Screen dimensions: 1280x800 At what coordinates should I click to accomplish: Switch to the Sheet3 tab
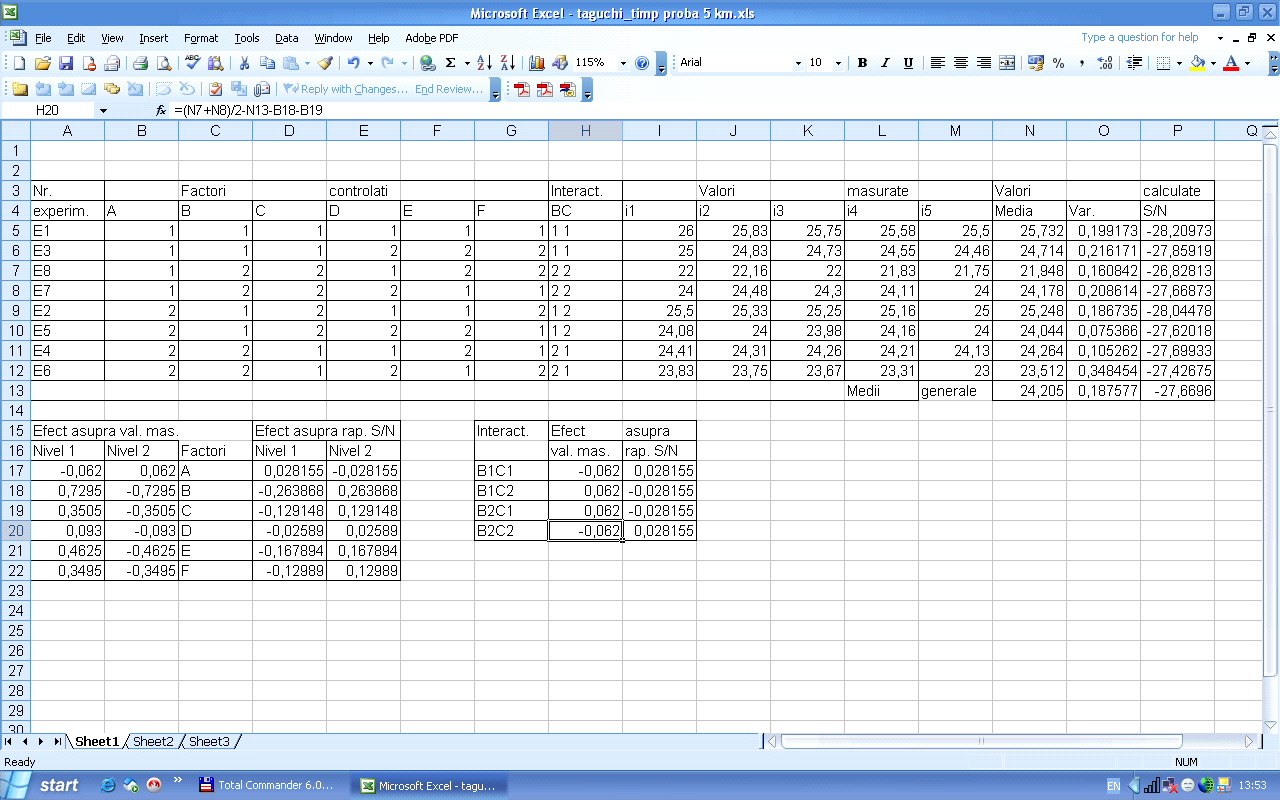click(x=209, y=742)
